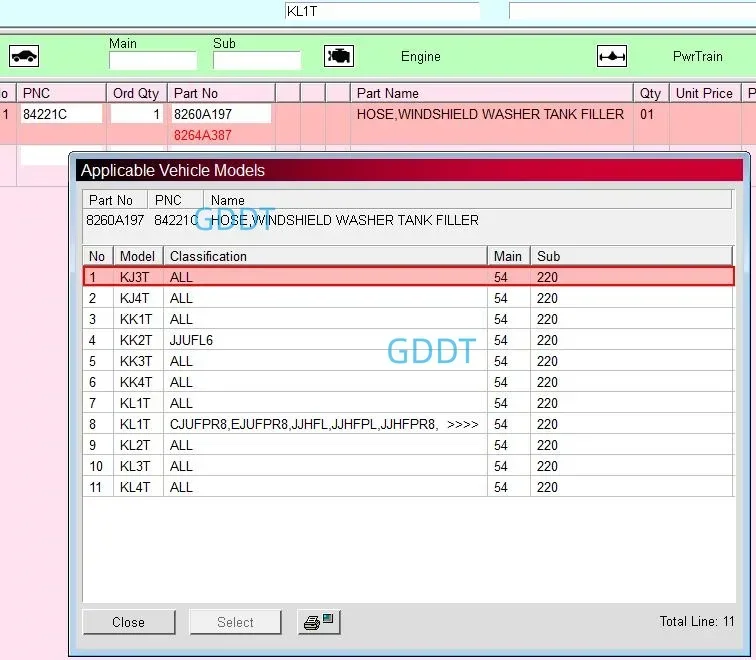Image resolution: width=756 pixels, height=660 pixels.
Task: Click the No column header in dialog
Action: (x=98, y=256)
